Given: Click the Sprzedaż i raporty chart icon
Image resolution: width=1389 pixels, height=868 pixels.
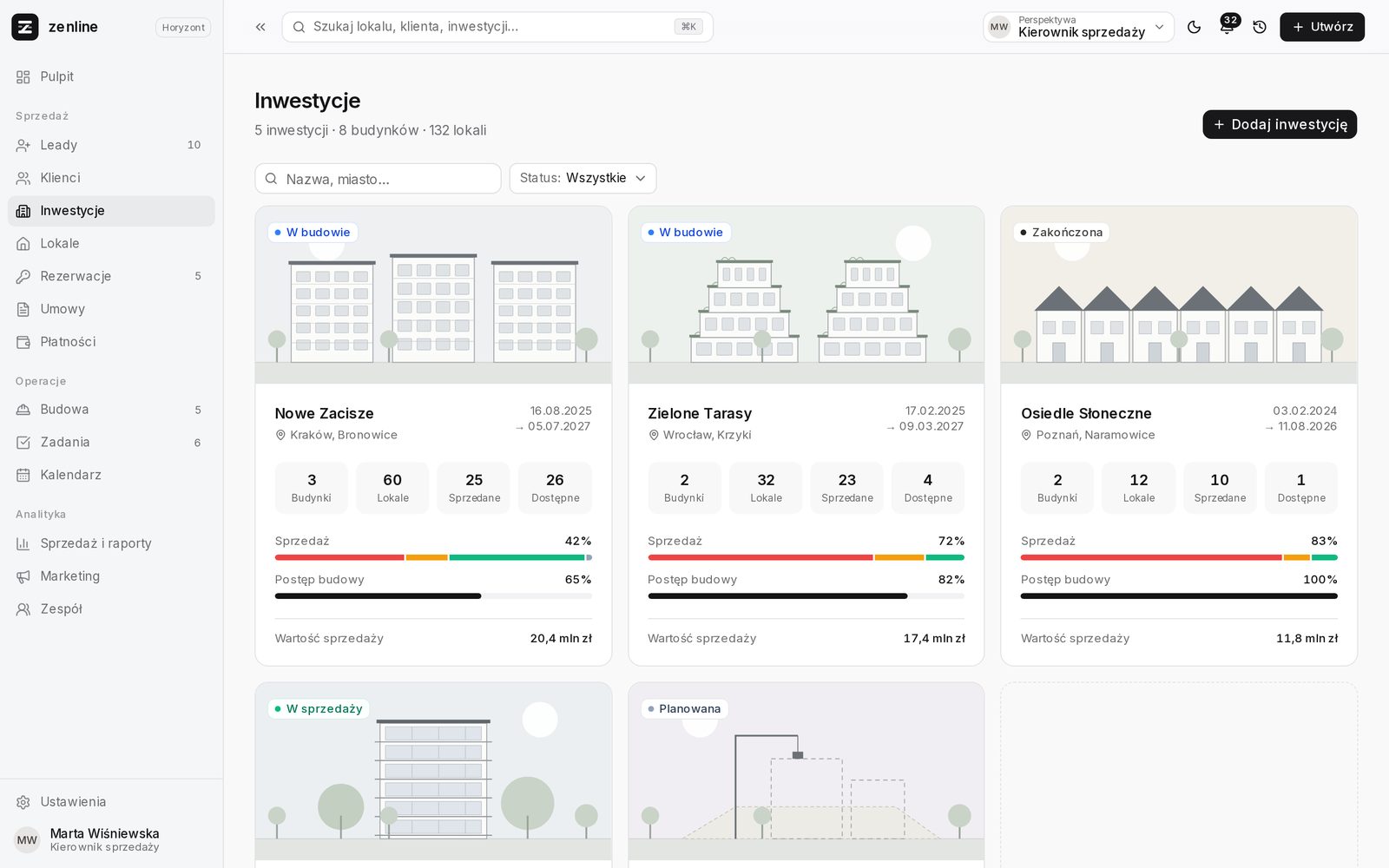Looking at the screenshot, I should point(23,543).
